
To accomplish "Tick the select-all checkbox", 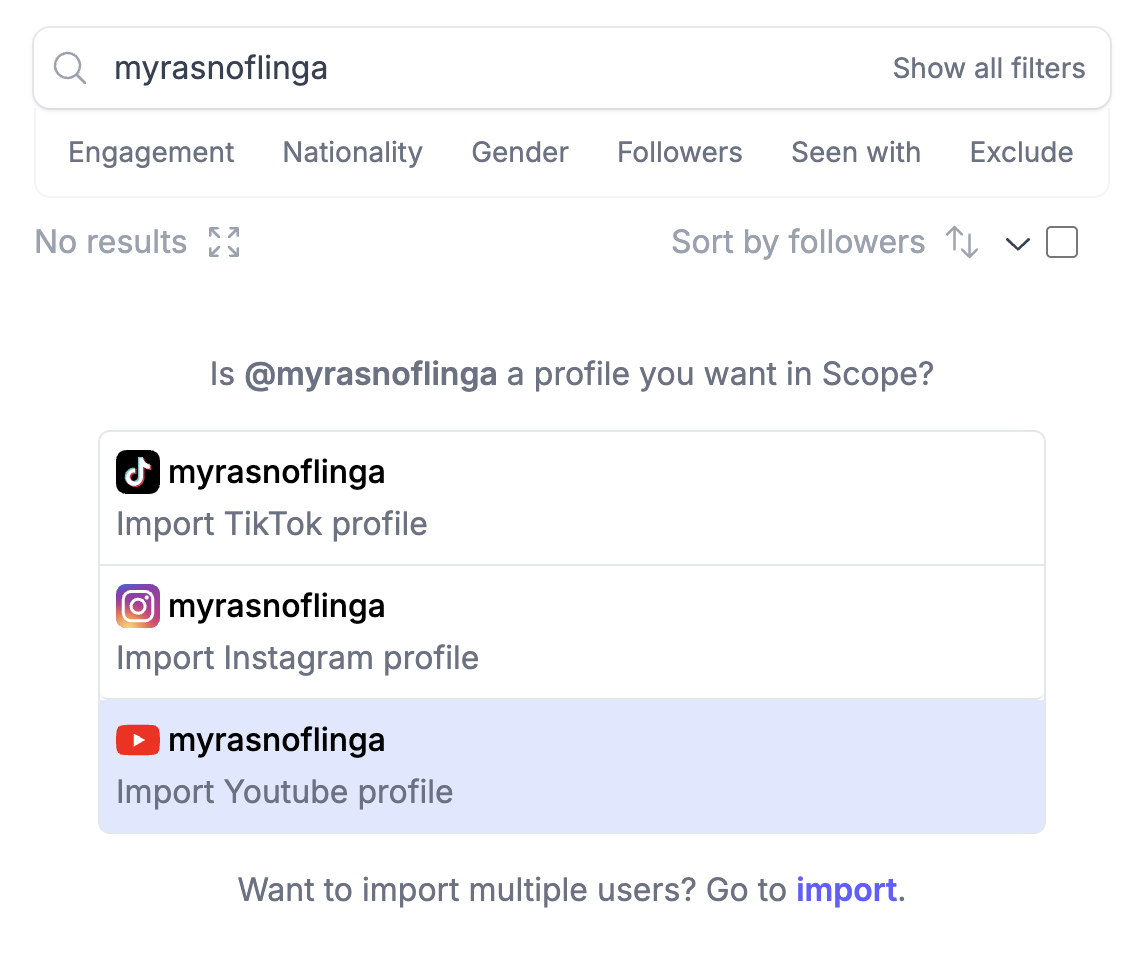I will (1062, 242).
